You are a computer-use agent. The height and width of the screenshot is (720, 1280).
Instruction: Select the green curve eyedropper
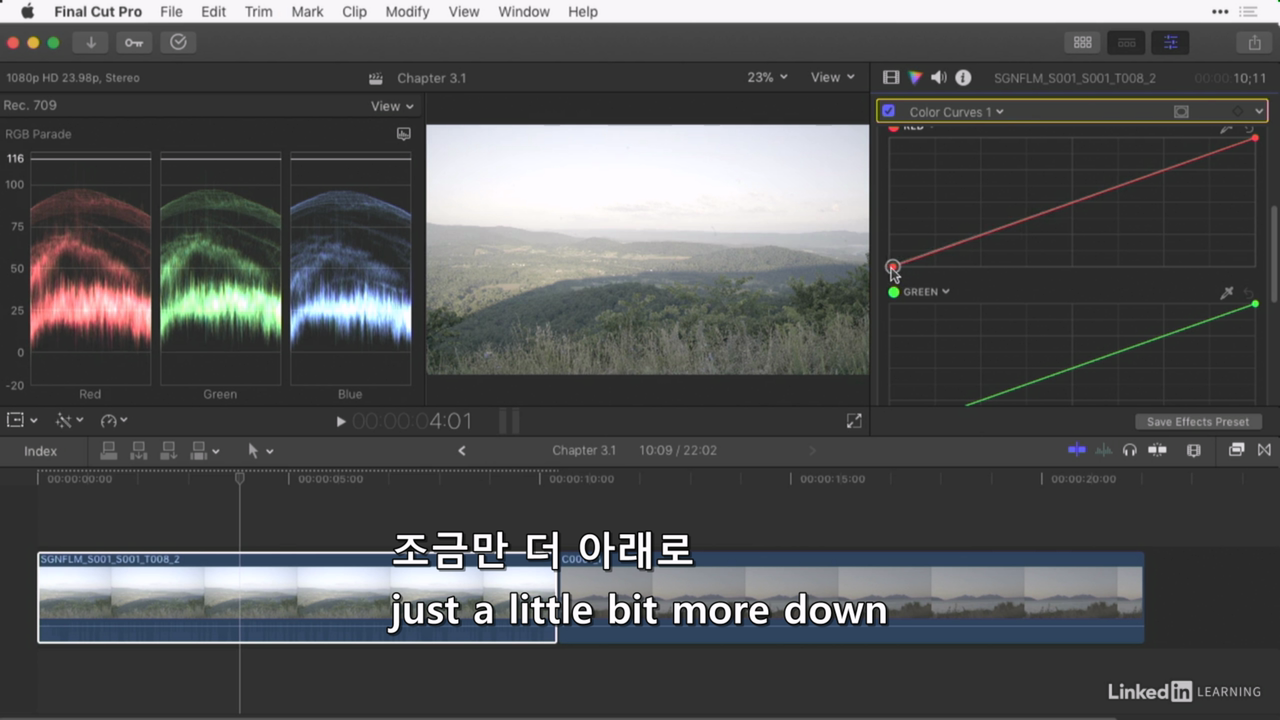tap(1227, 292)
